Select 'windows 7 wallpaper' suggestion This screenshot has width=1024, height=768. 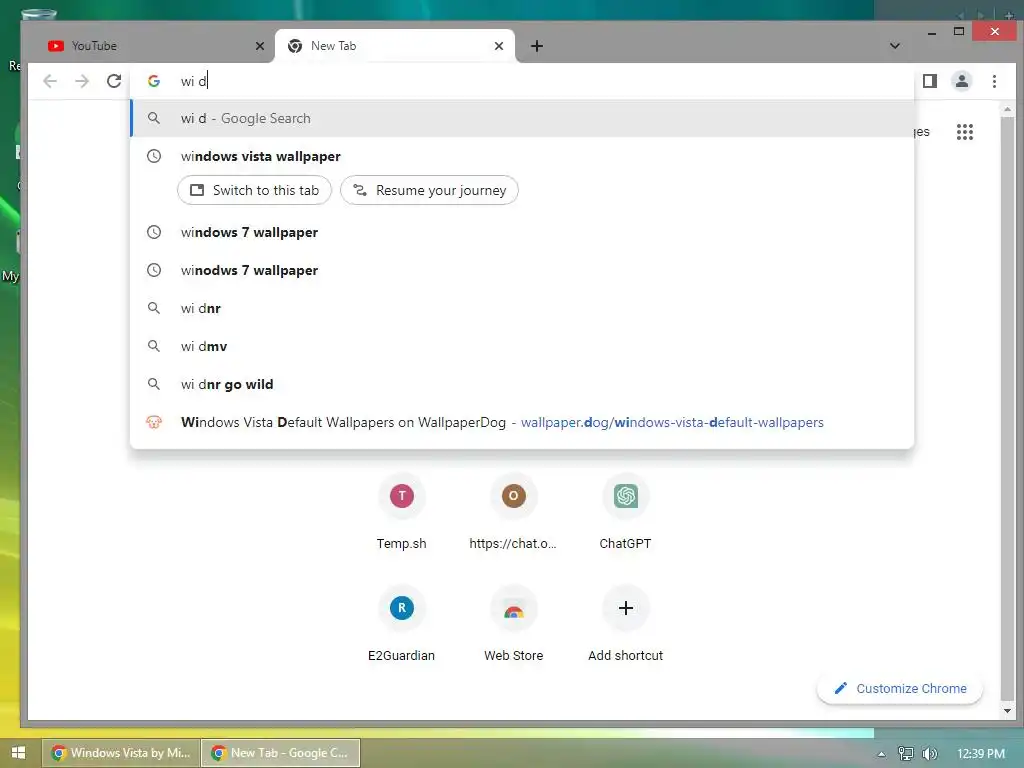tap(522, 232)
